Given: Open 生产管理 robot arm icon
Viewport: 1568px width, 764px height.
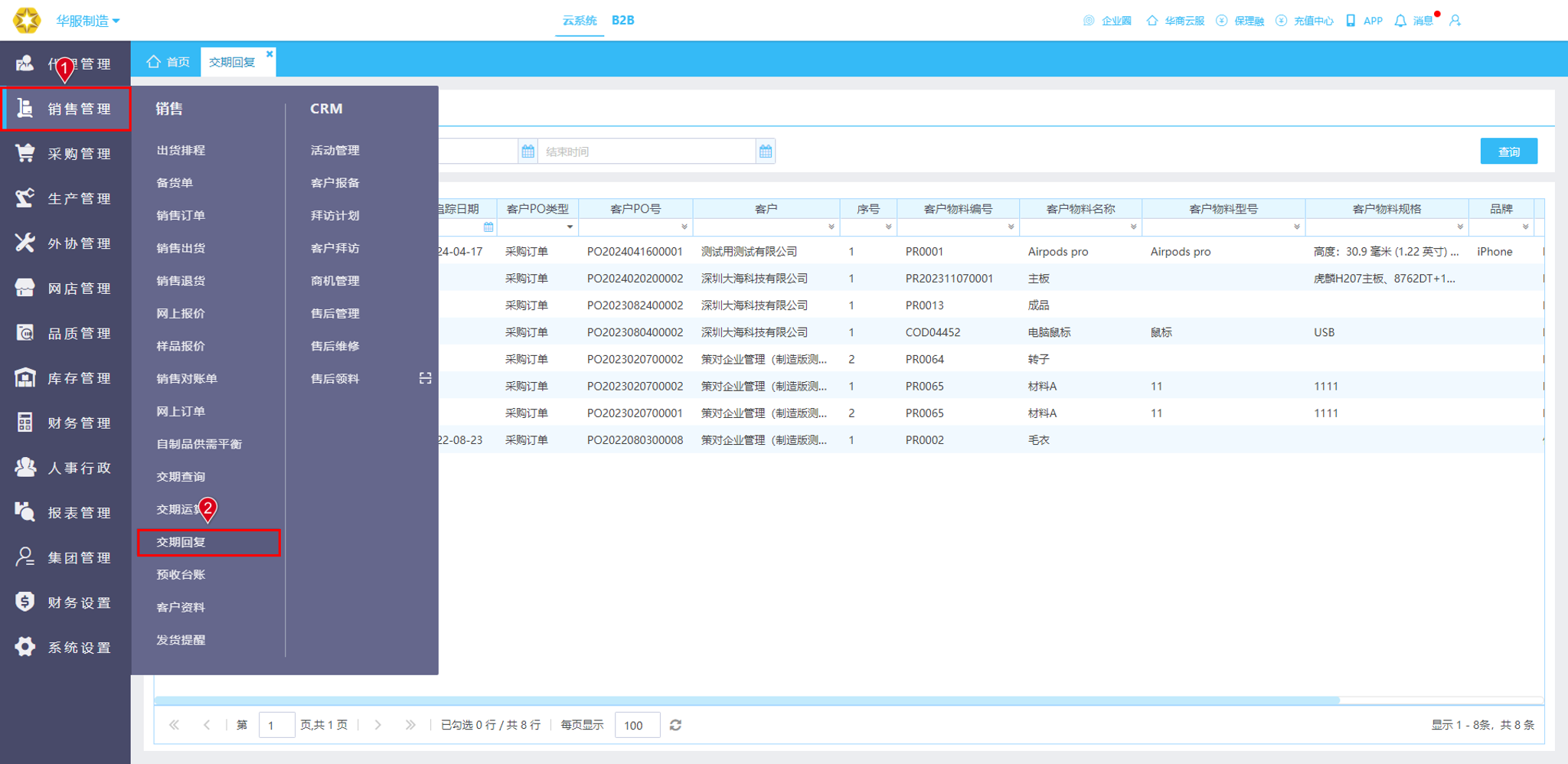Looking at the screenshot, I should (x=24, y=198).
